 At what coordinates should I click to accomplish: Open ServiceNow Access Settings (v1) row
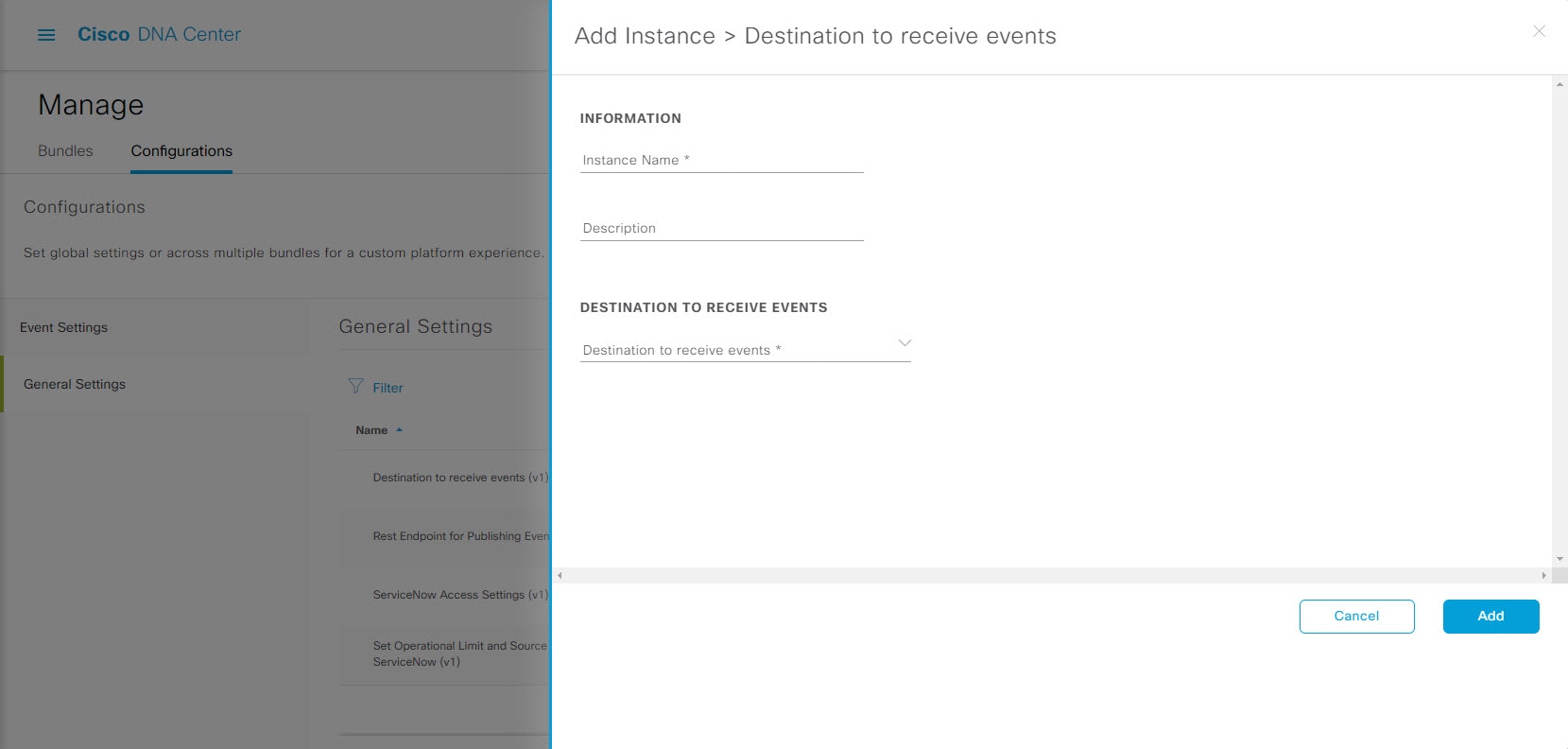[x=444, y=595]
